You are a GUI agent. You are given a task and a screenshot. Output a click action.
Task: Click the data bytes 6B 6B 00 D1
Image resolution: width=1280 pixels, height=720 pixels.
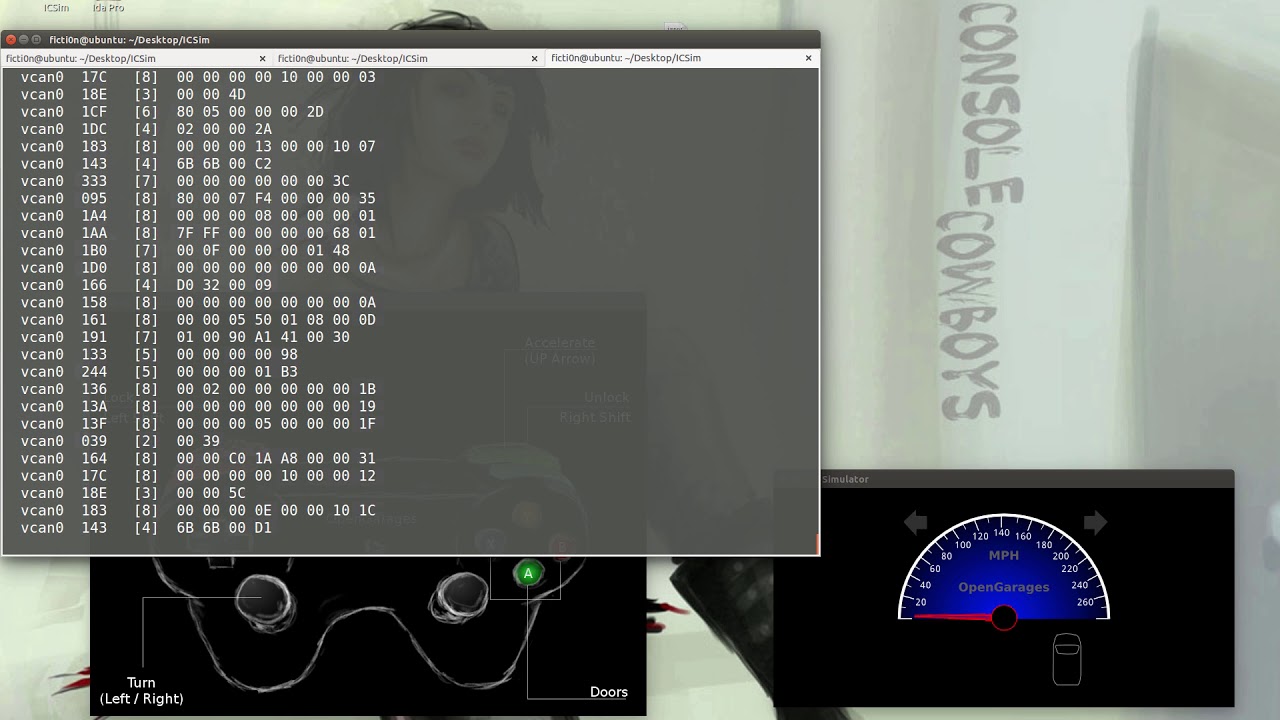click(x=224, y=528)
